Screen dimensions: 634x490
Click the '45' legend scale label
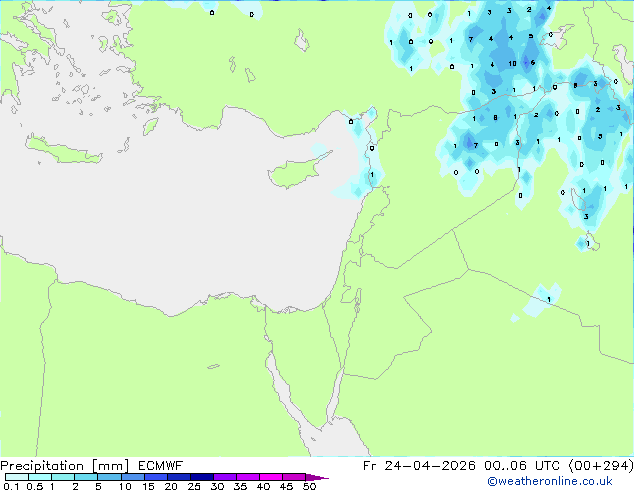pyautogui.click(x=286, y=486)
